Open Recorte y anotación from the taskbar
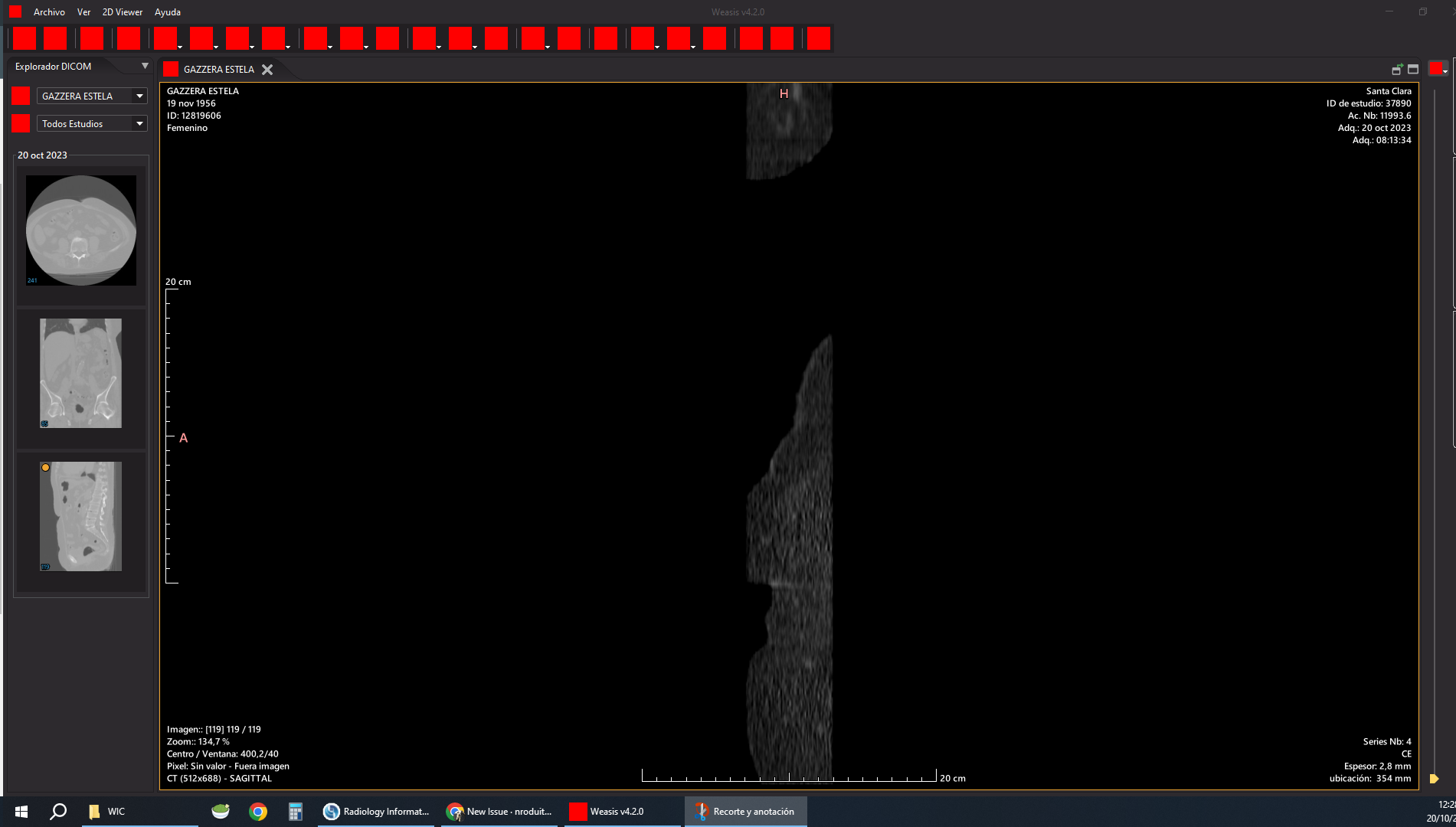Image resolution: width=1456 pixels, height=827 pixels. pos(744,811)
